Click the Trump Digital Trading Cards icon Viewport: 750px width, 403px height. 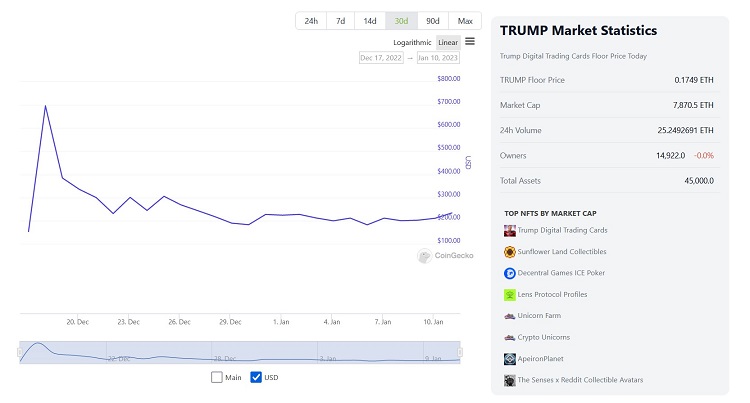[509, 230]
